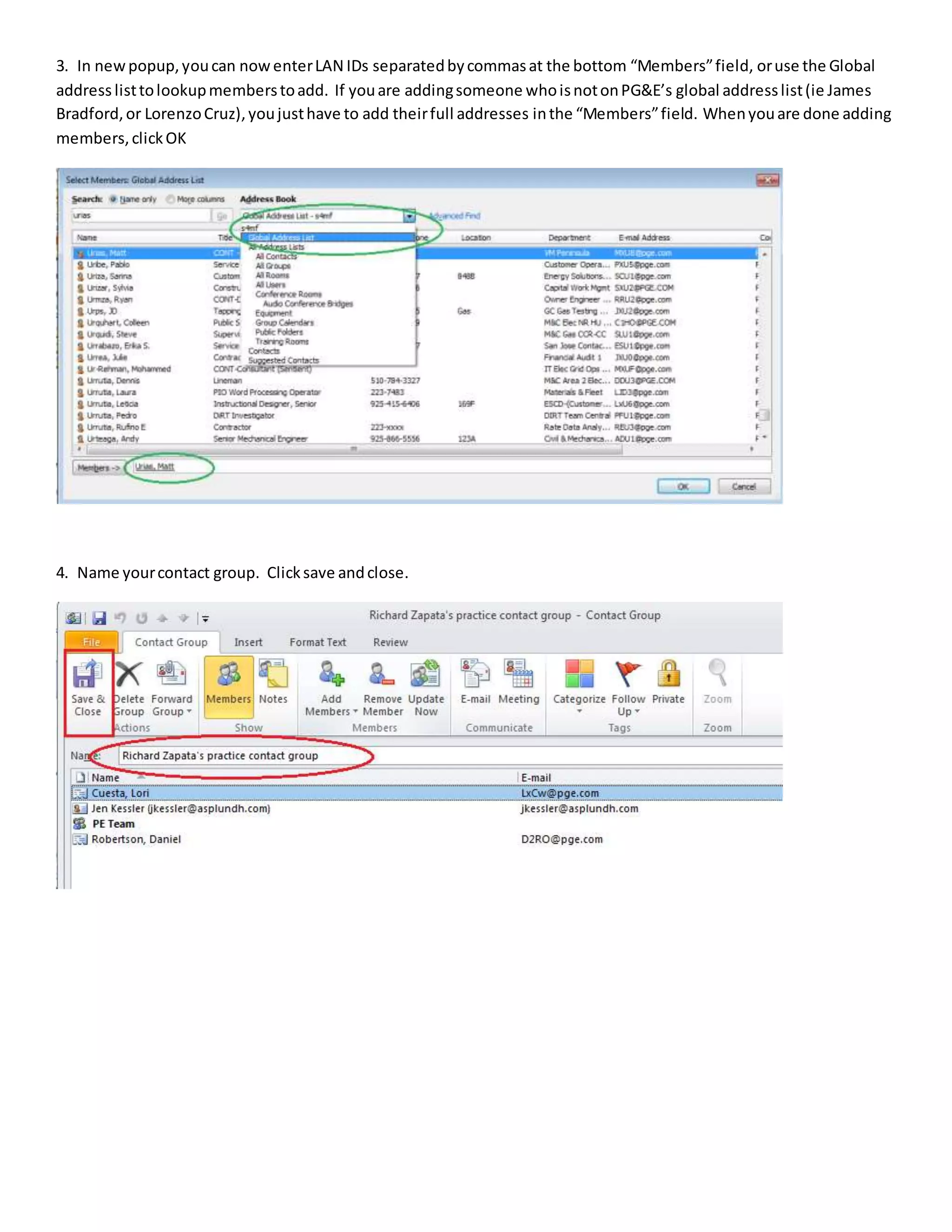Click the Update Now icon

(x=426, y=674)
